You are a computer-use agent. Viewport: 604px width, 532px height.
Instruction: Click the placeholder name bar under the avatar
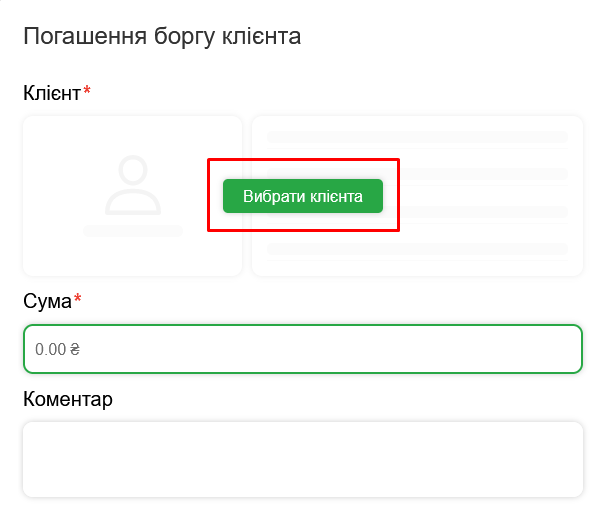click(x=133, y=231)
